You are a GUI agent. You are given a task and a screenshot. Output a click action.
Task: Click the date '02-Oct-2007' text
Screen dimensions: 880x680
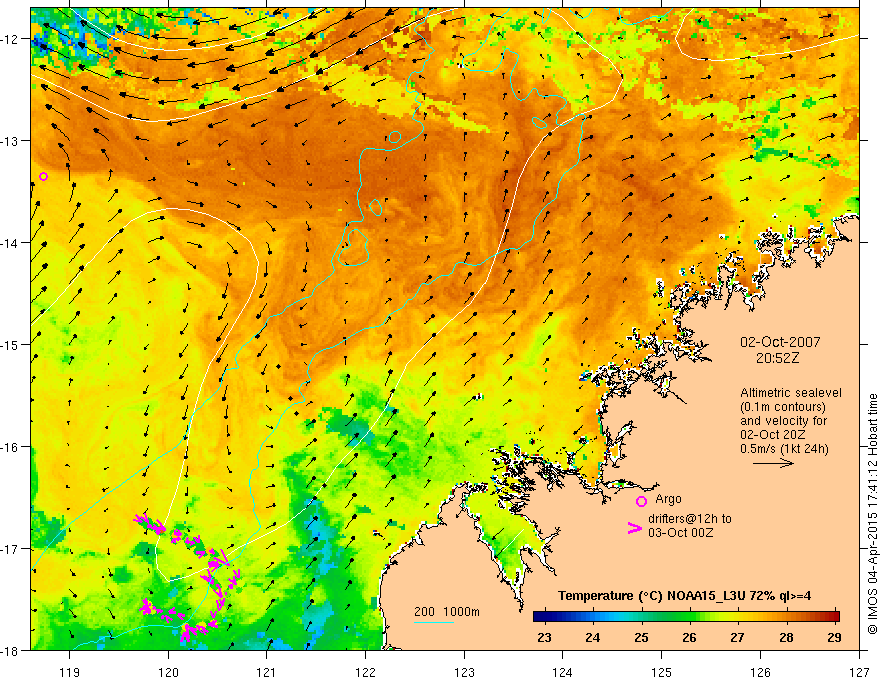[x=780, y=342]
